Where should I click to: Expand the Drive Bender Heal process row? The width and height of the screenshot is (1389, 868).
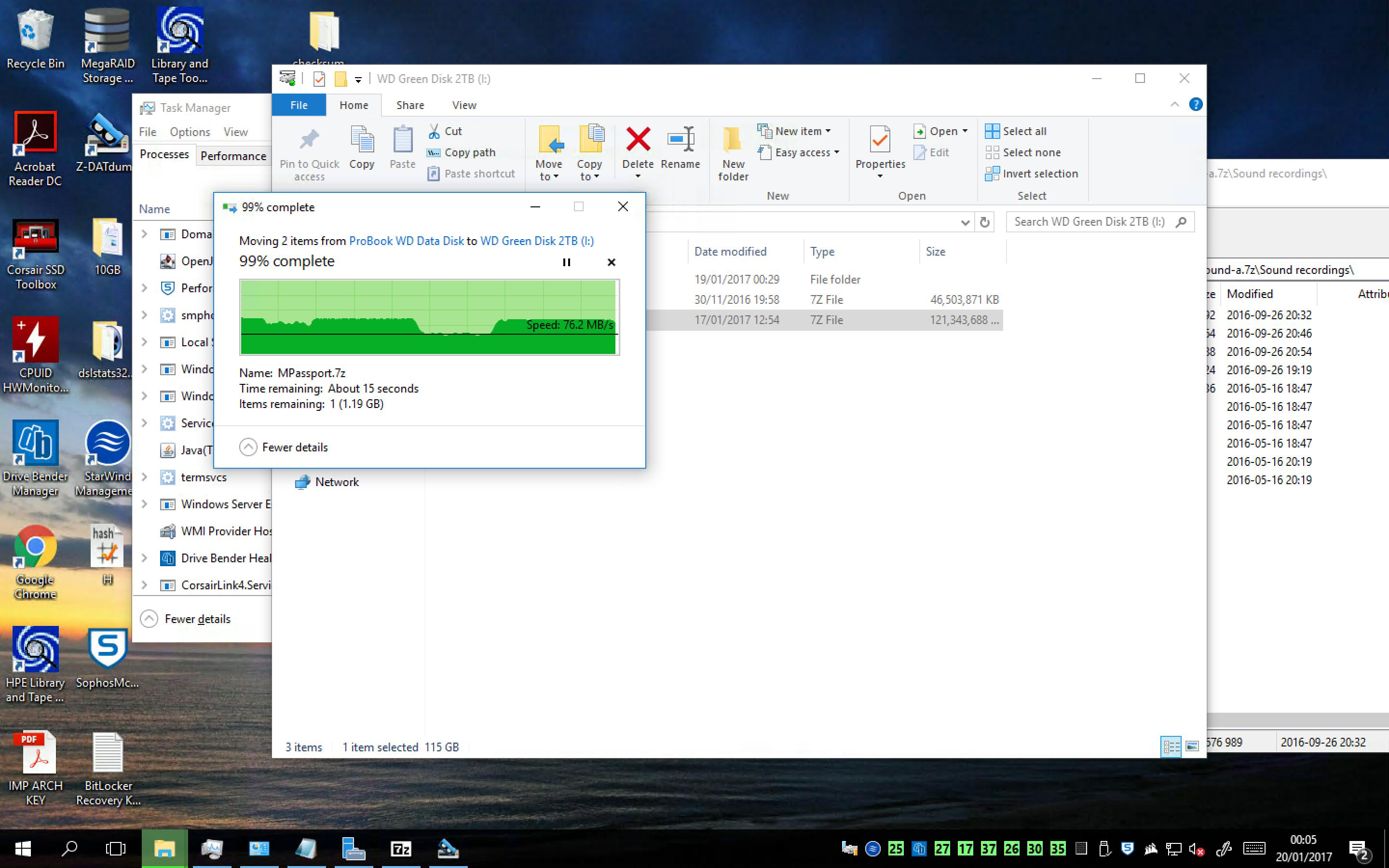[145, 558]
